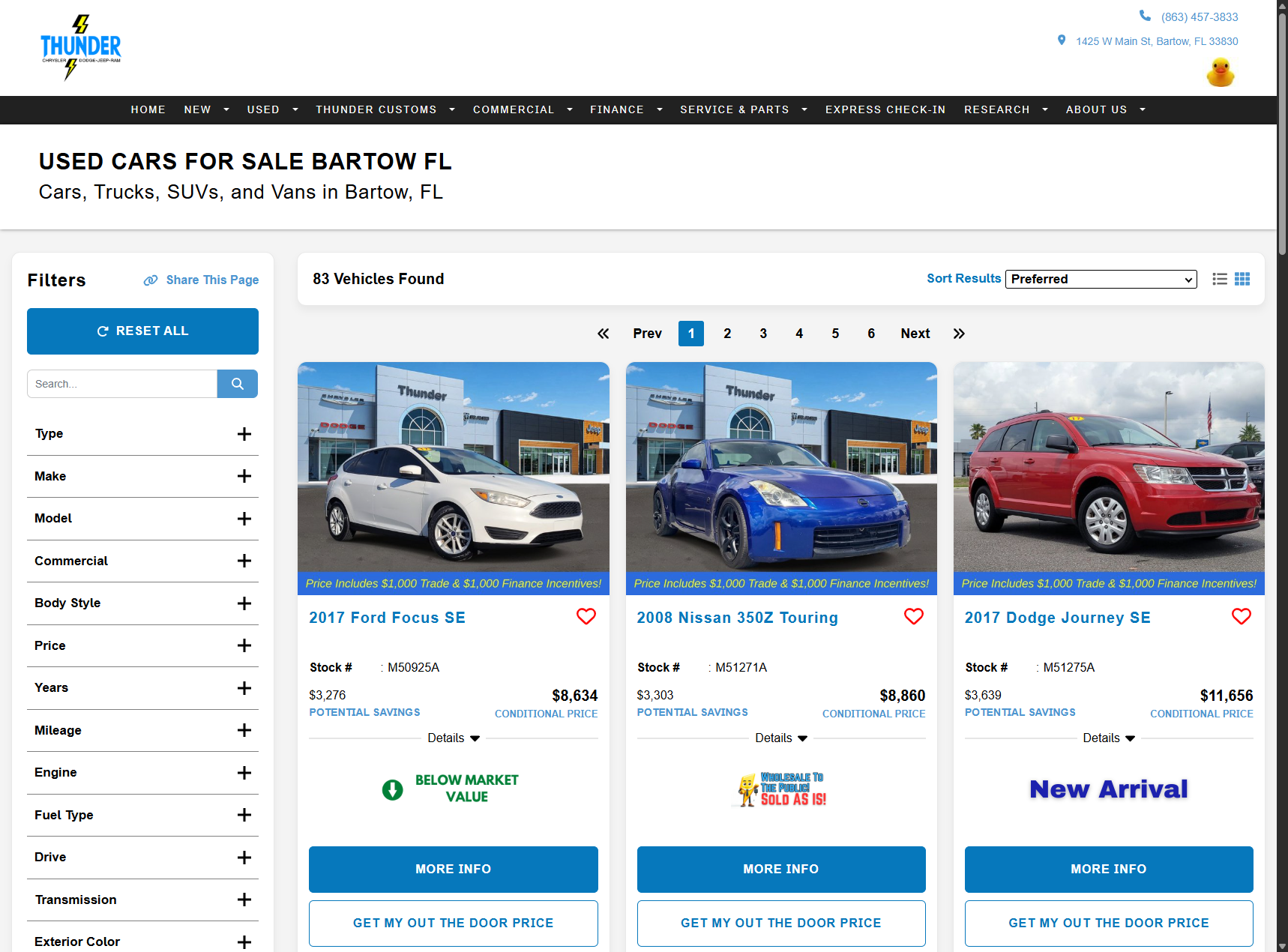The width and height of the screenshot is (1288, 952).
Task: Switch to grid view layout
Action: click(1242, 279)
